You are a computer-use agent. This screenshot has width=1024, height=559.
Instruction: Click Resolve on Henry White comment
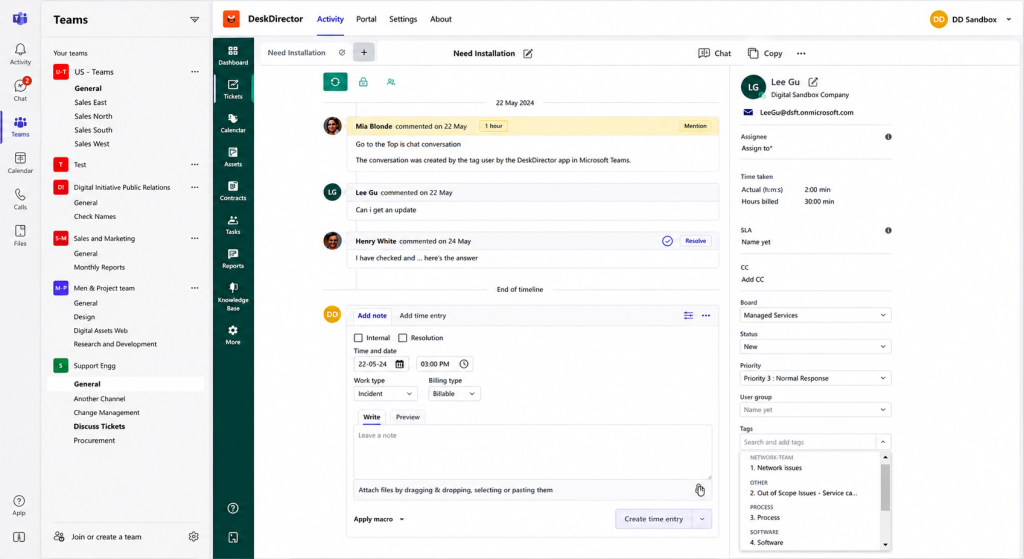[x=696, y=241]
